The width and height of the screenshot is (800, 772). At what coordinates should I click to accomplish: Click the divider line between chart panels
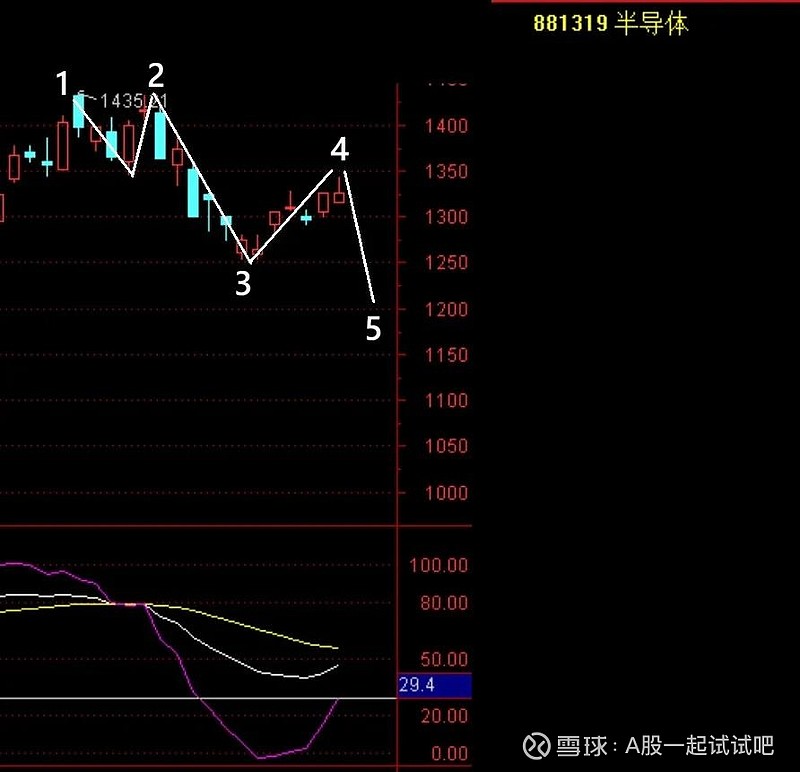(x=200, y=524)
